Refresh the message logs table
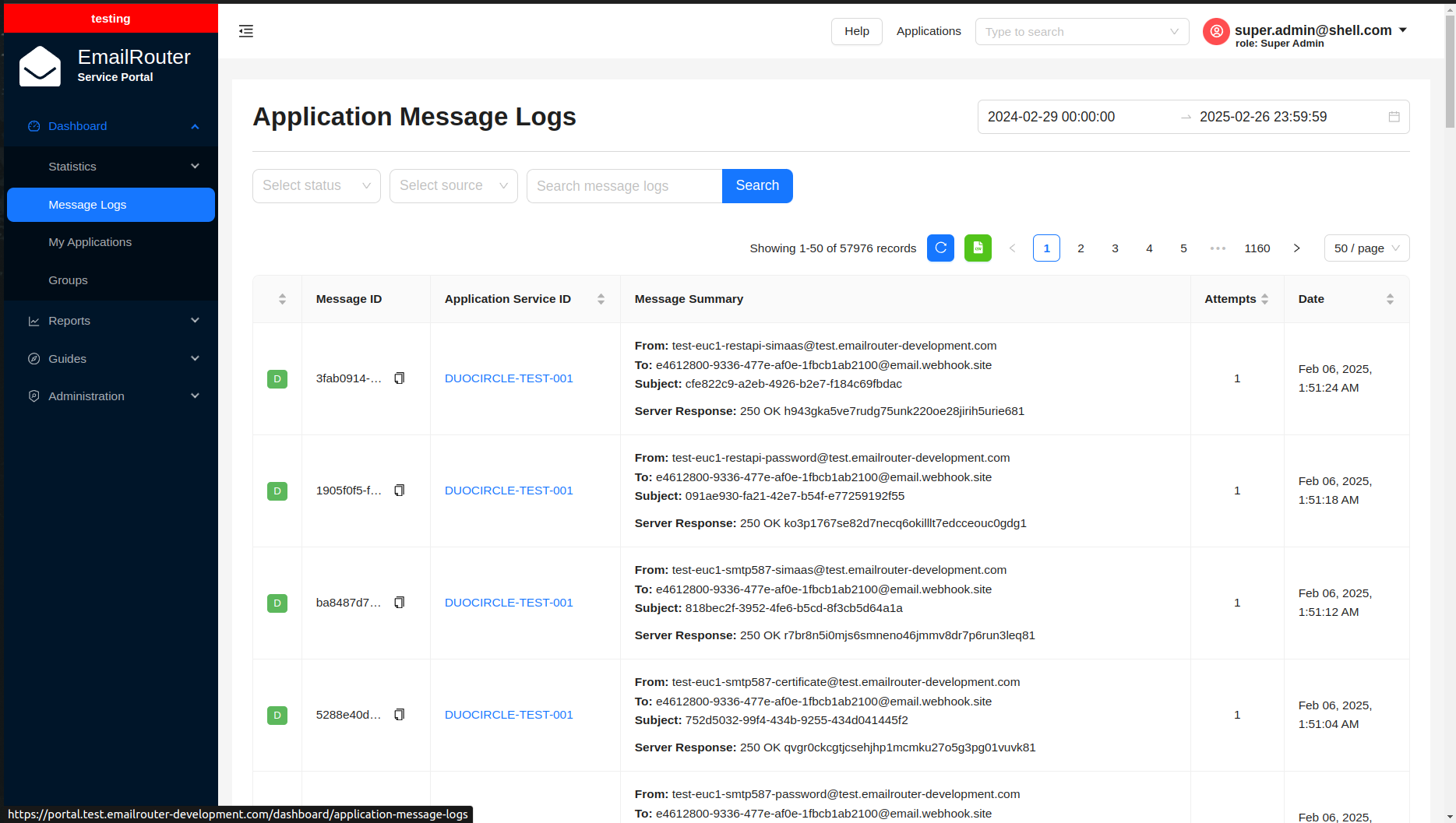The image size is (1456, 823). 940,248
